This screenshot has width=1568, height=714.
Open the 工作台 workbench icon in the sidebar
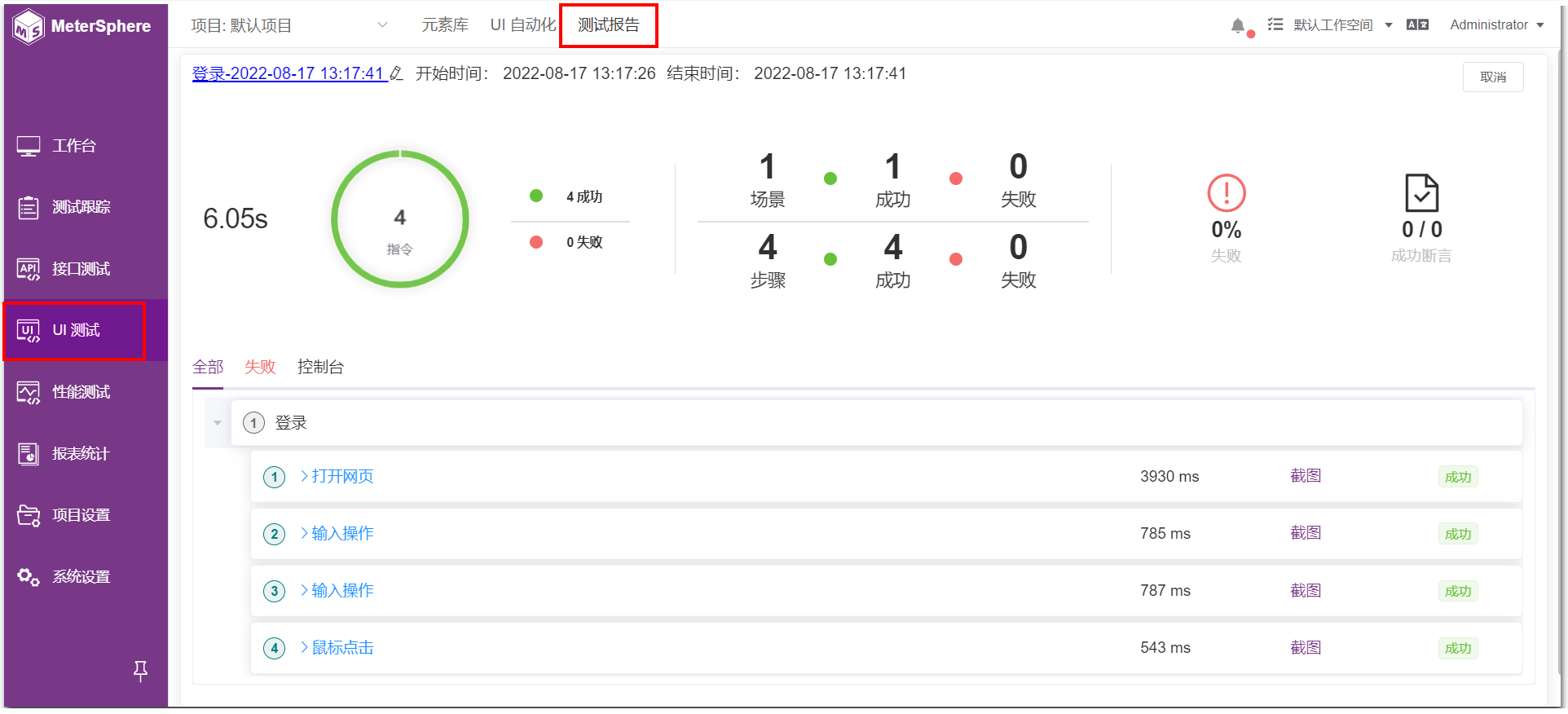tap(29, 146)
